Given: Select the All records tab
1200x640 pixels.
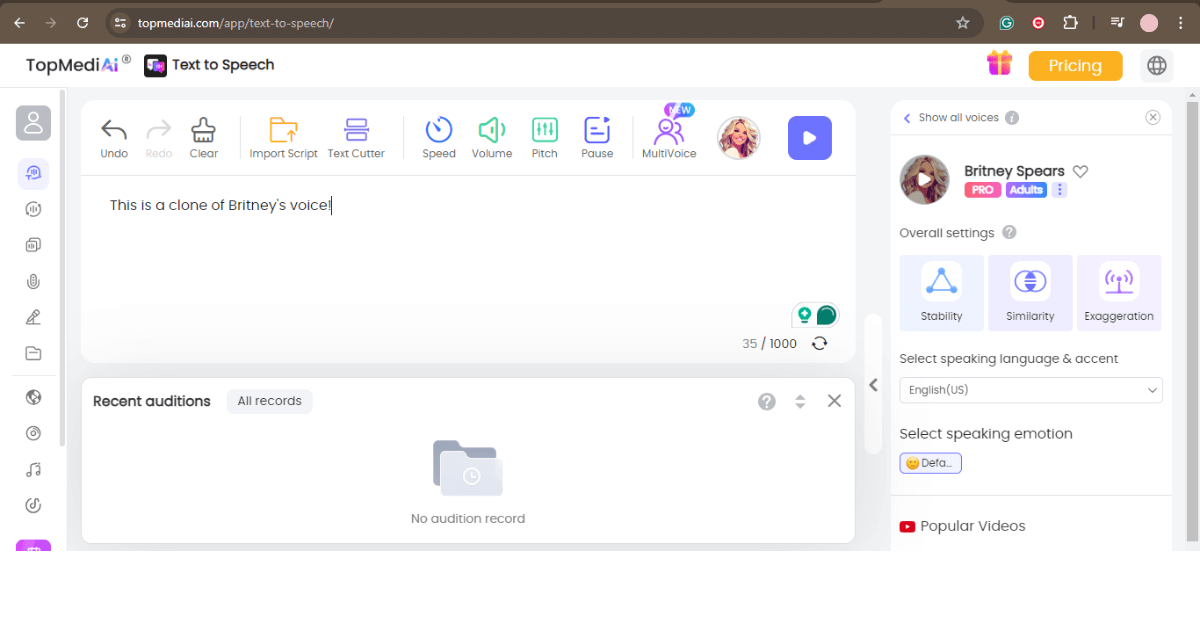Looking at the screenshot, I should coord(269,401).
